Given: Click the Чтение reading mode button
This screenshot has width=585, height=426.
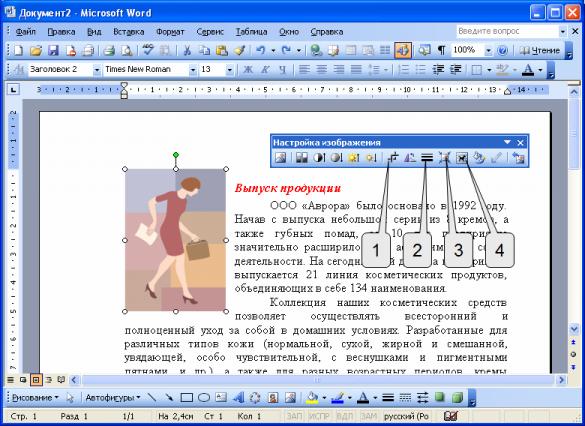Looking at the screenshot, I should (x=541, y=50).
